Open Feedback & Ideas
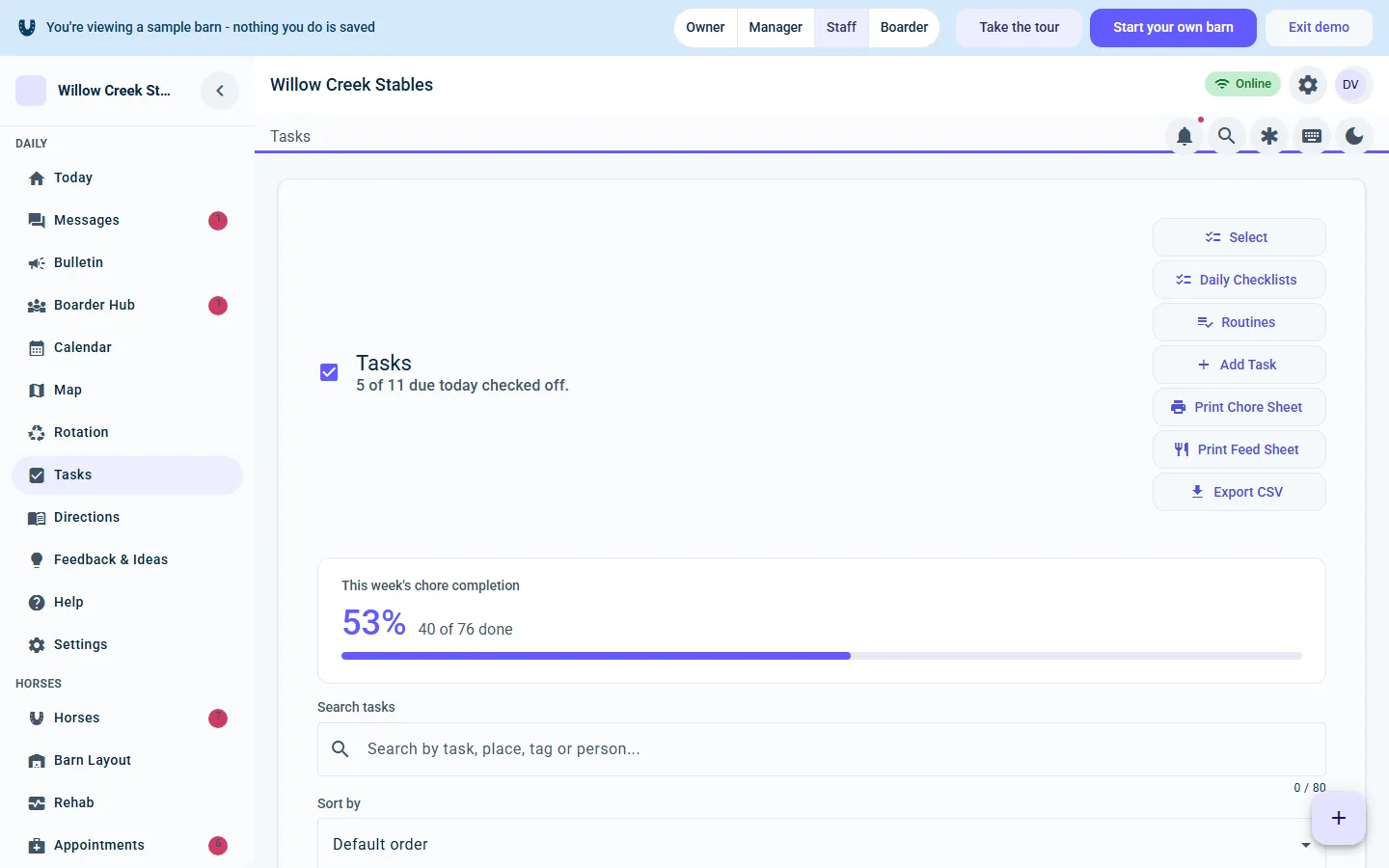1389x868 pixels. (x=127, y=559)
